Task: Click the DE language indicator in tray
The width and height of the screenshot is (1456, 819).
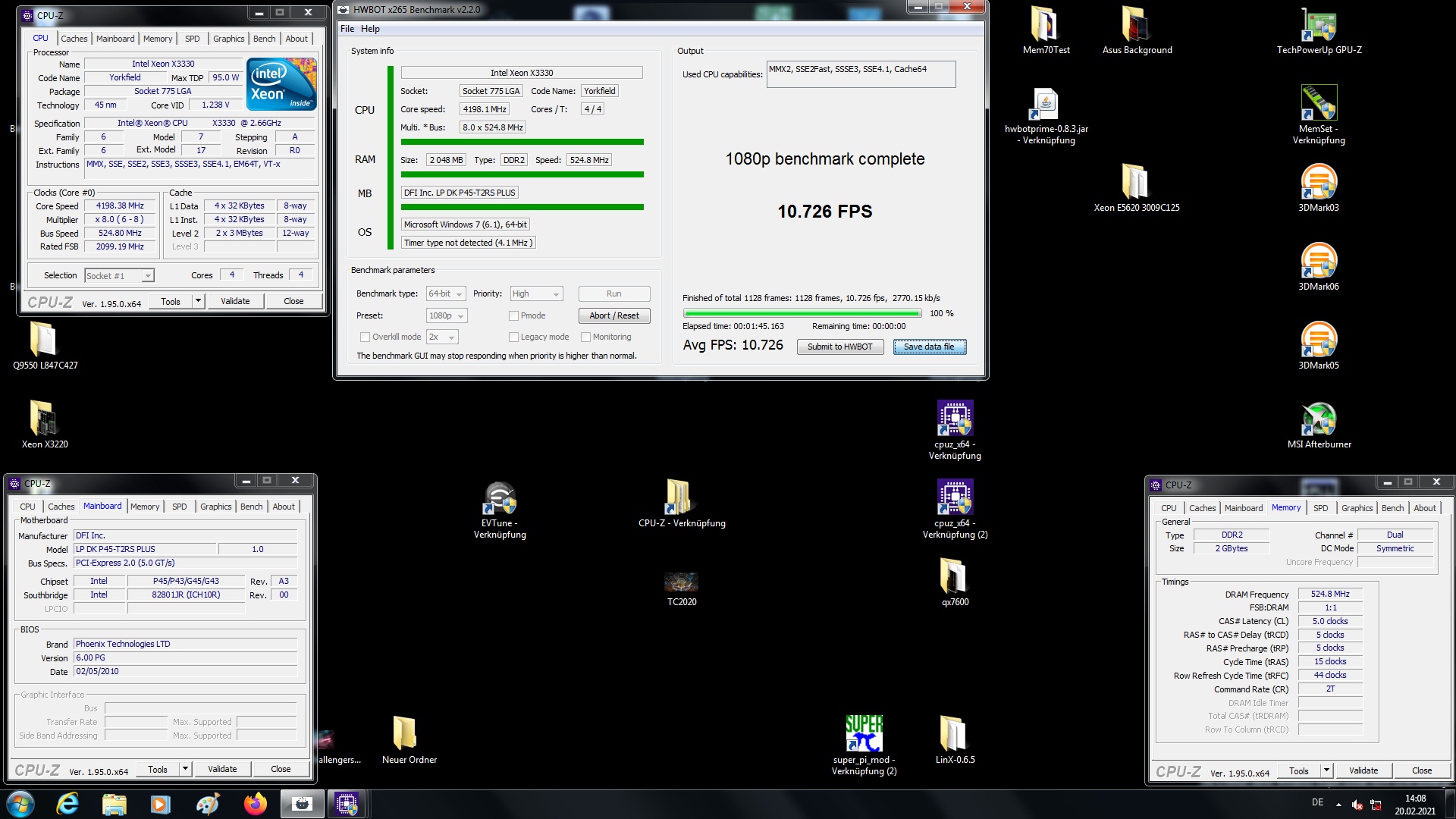Action: coord(1318,802)
